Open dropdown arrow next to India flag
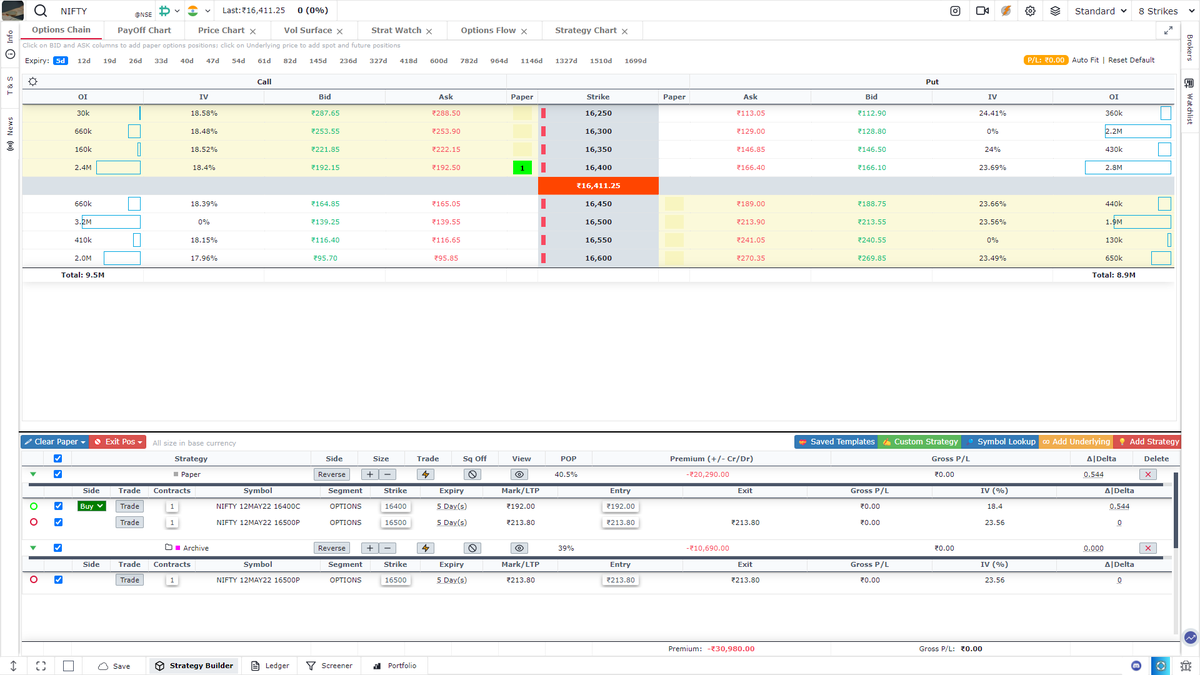The width and height of the screenshot is (1200, 675). coord(207,11)
